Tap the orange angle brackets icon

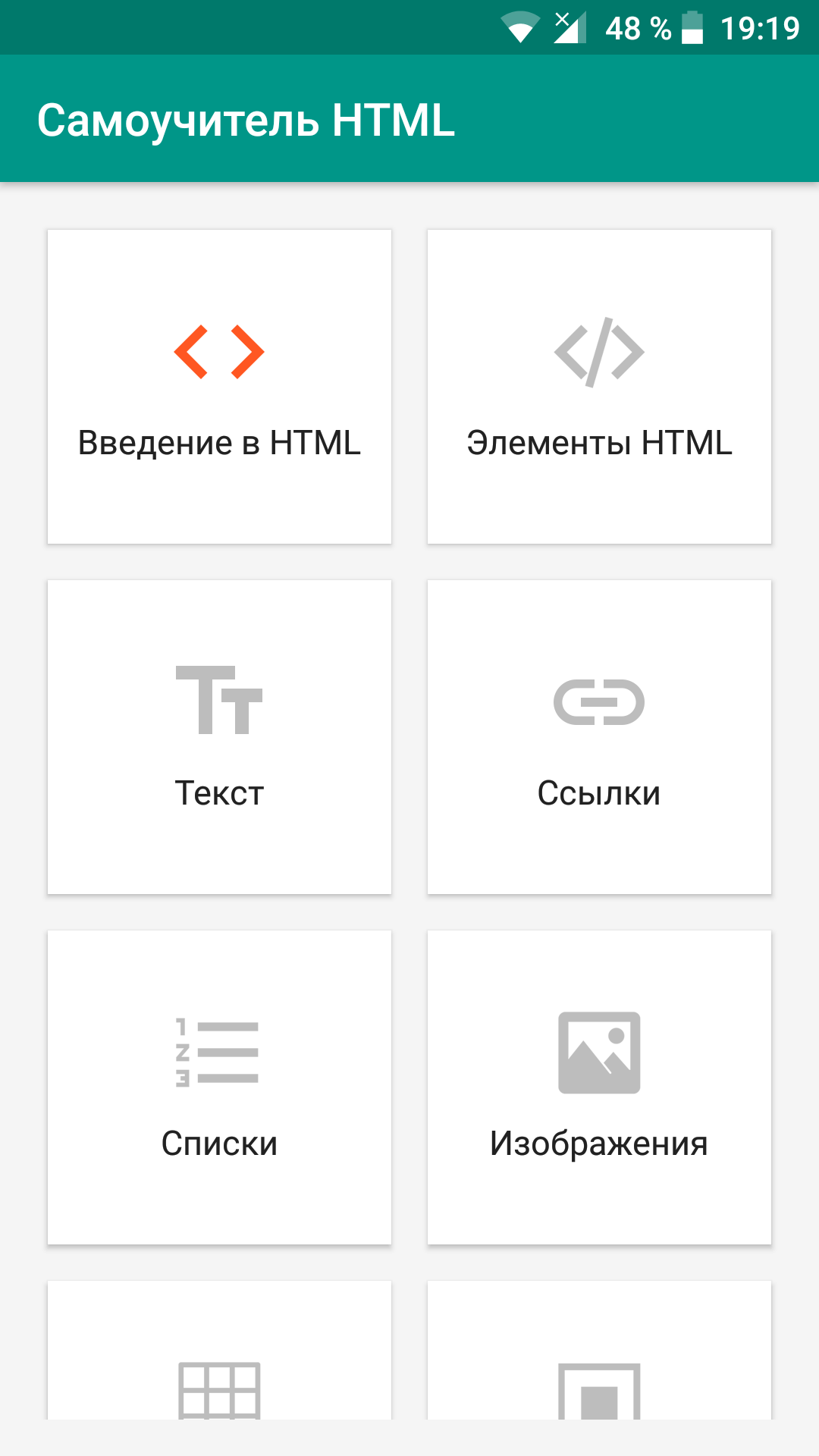[x=219, y=352]
